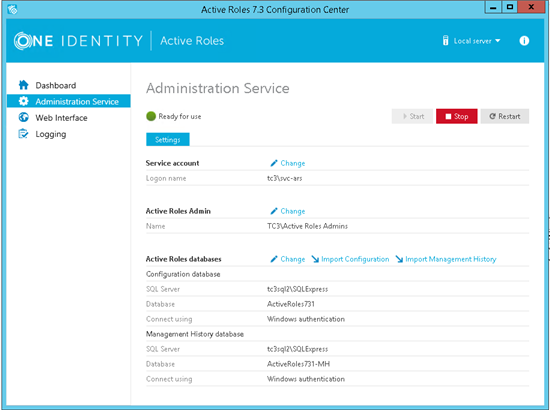Click pencil icon beside Active Roles Admin Change
Screen dimensions: 550x410
pos(274,211)
